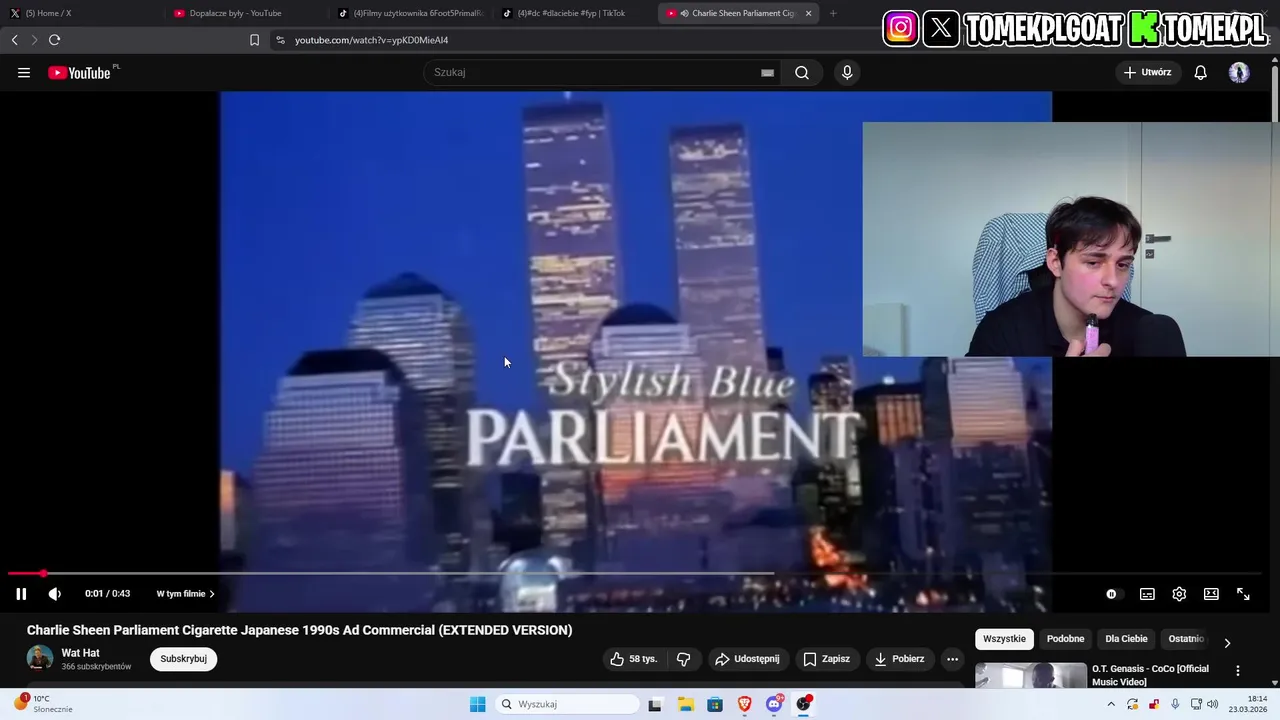The image size is (1280, 720).
Task: Mute the video with the speaker icon
Action: coord(55,594)
